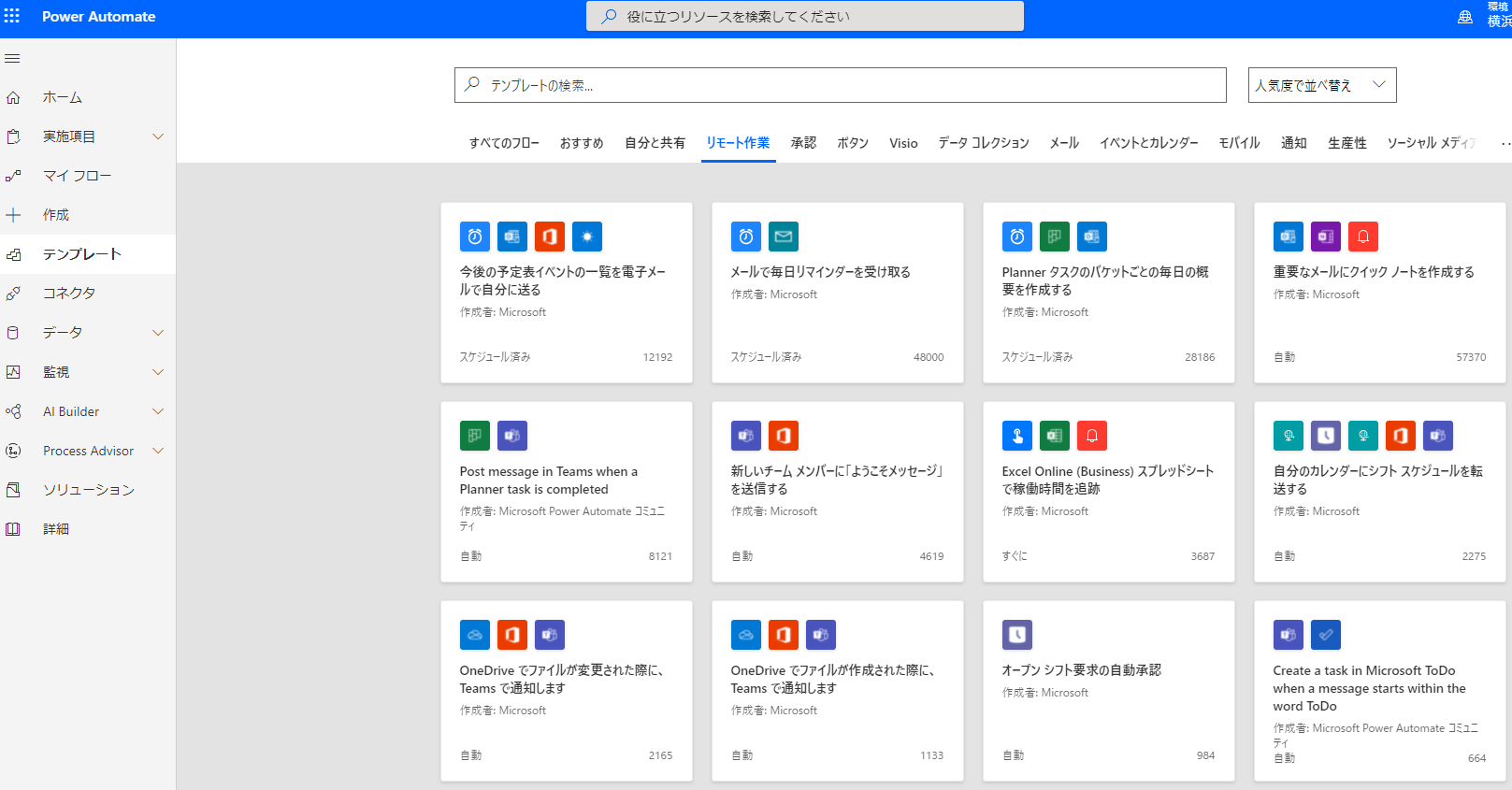Expand the Process Advisor chevron

click(x=158, y=451)
